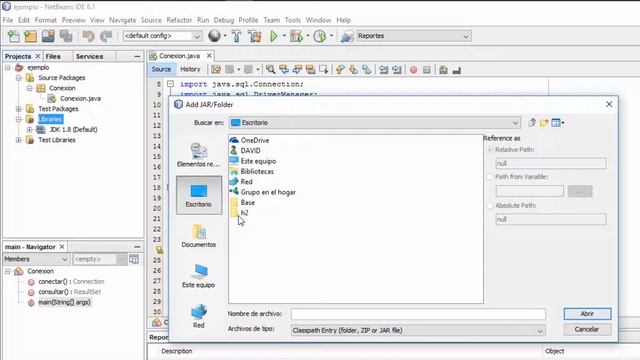Click the New File toolbar icon

point(13,36)
